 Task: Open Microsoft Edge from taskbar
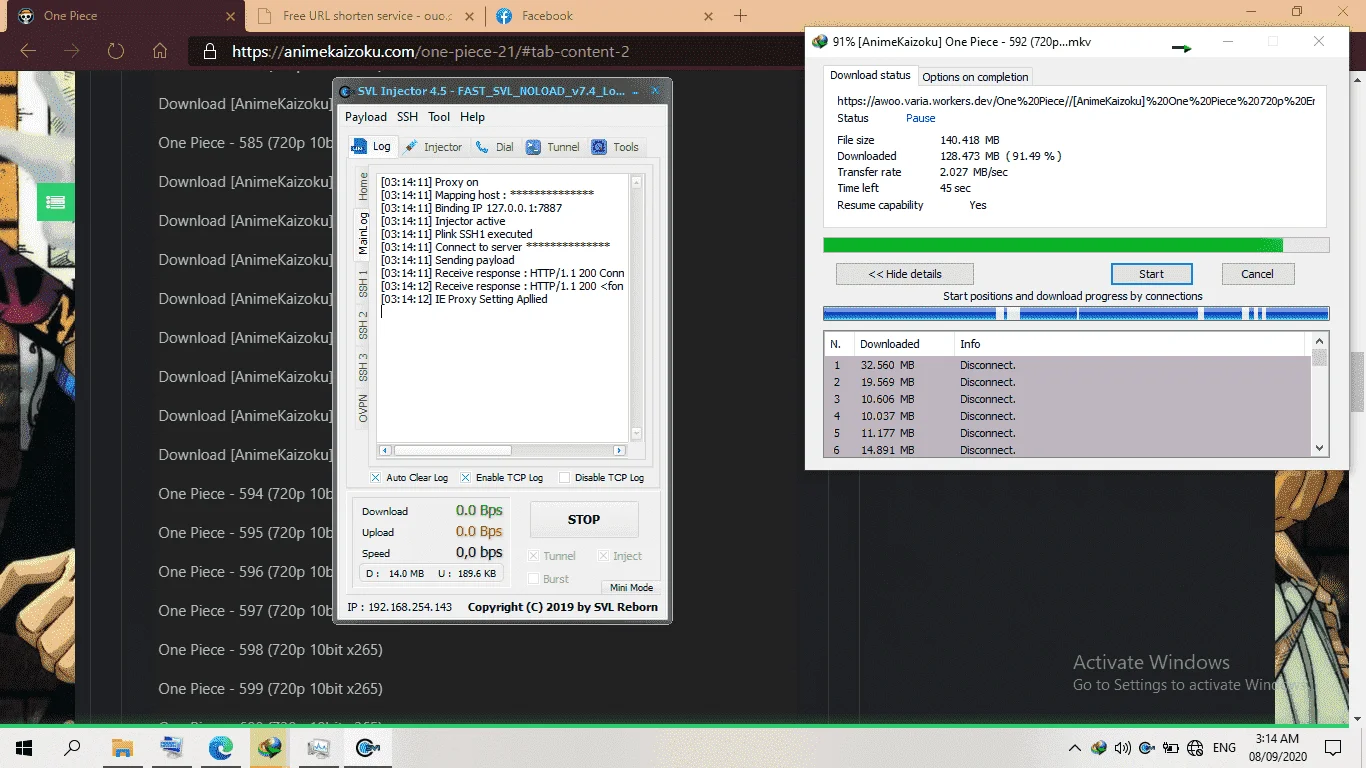click(x=220, y=748)
